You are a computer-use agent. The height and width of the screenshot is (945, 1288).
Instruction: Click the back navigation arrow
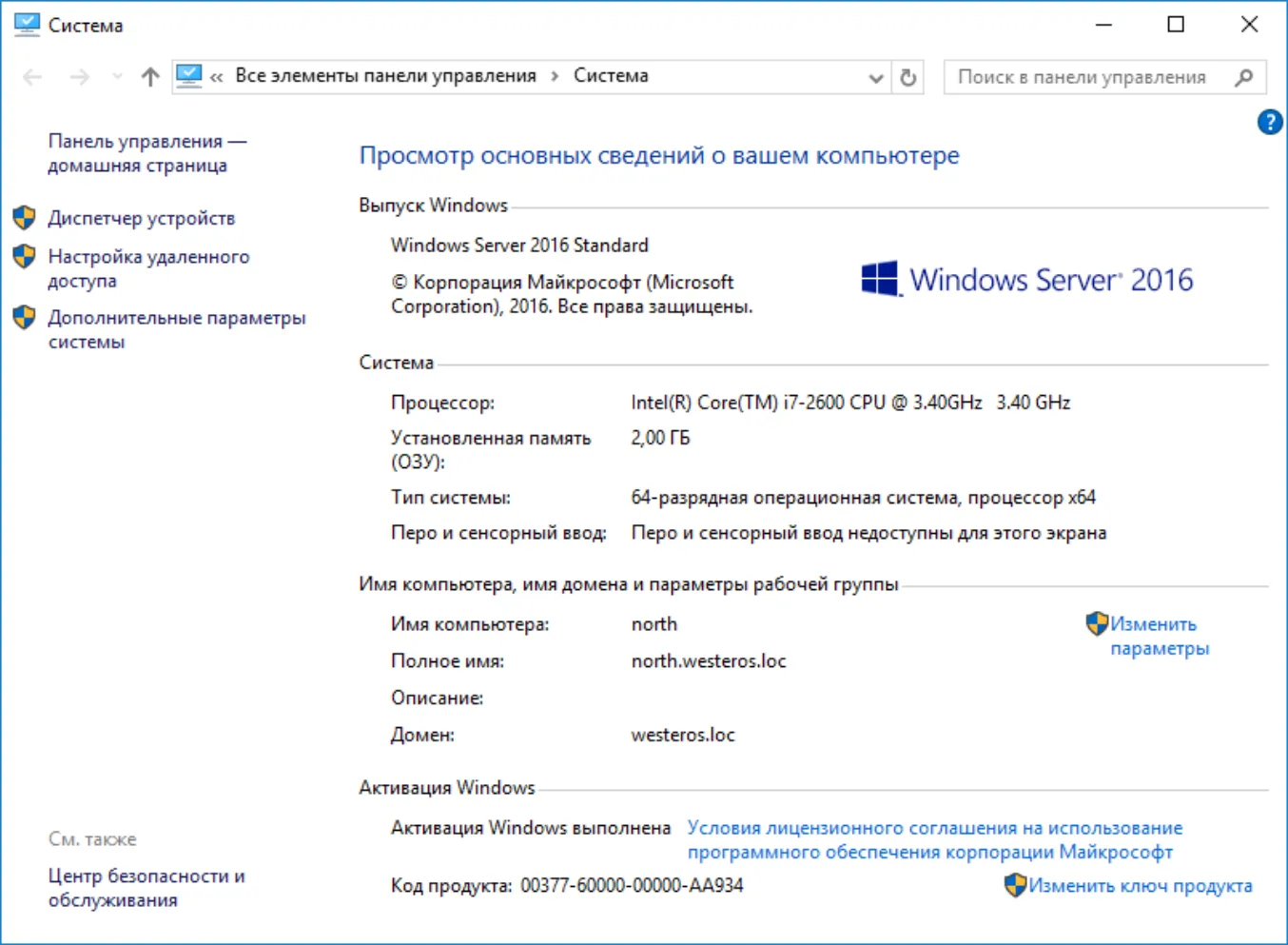click(32, 77)
